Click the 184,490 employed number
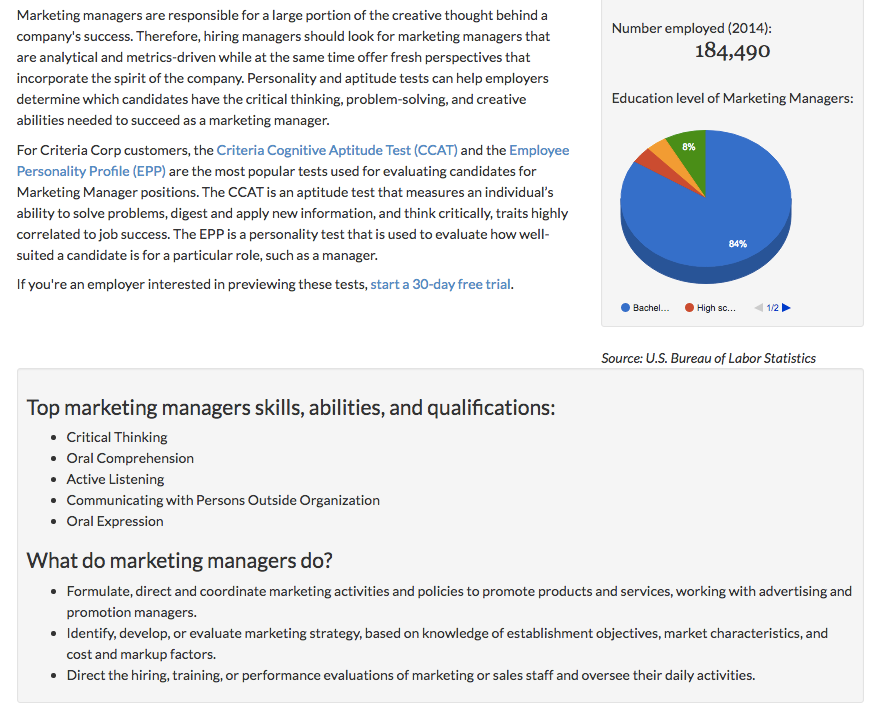This screenshot has width=882, height=706. (732, 51)
